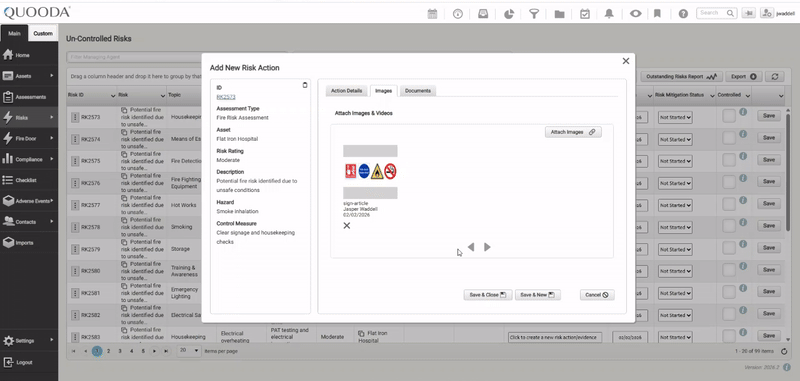
Task: Click the refresh icon next to Export
Action: [774, 77]
